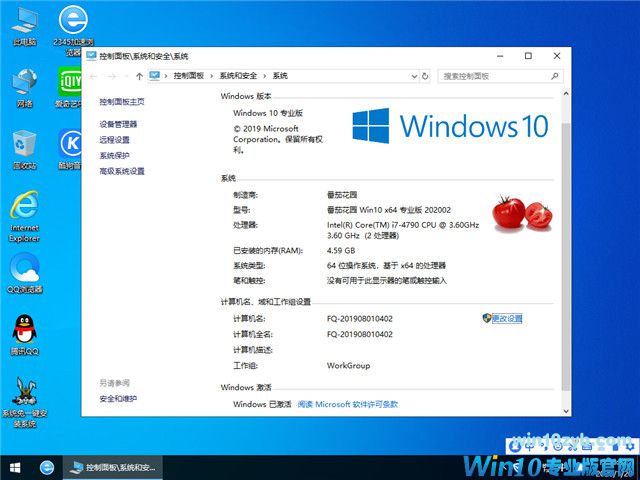640x480 pixels.
Task: Click the window title bar system icon
Action: (x=91, y=56)
